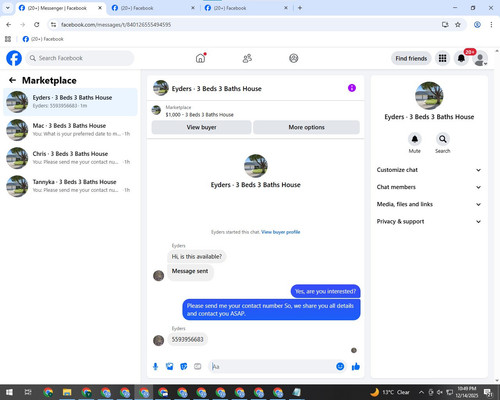The height and width of the screenshot is (400, 500).
Task: Expand Media, files and links section
Action: [x=429, y=204]
